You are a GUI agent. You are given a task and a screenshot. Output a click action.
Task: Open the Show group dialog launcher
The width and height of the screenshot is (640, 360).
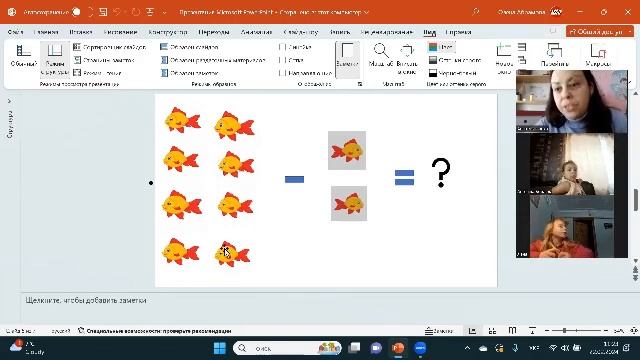click(360, 84)
